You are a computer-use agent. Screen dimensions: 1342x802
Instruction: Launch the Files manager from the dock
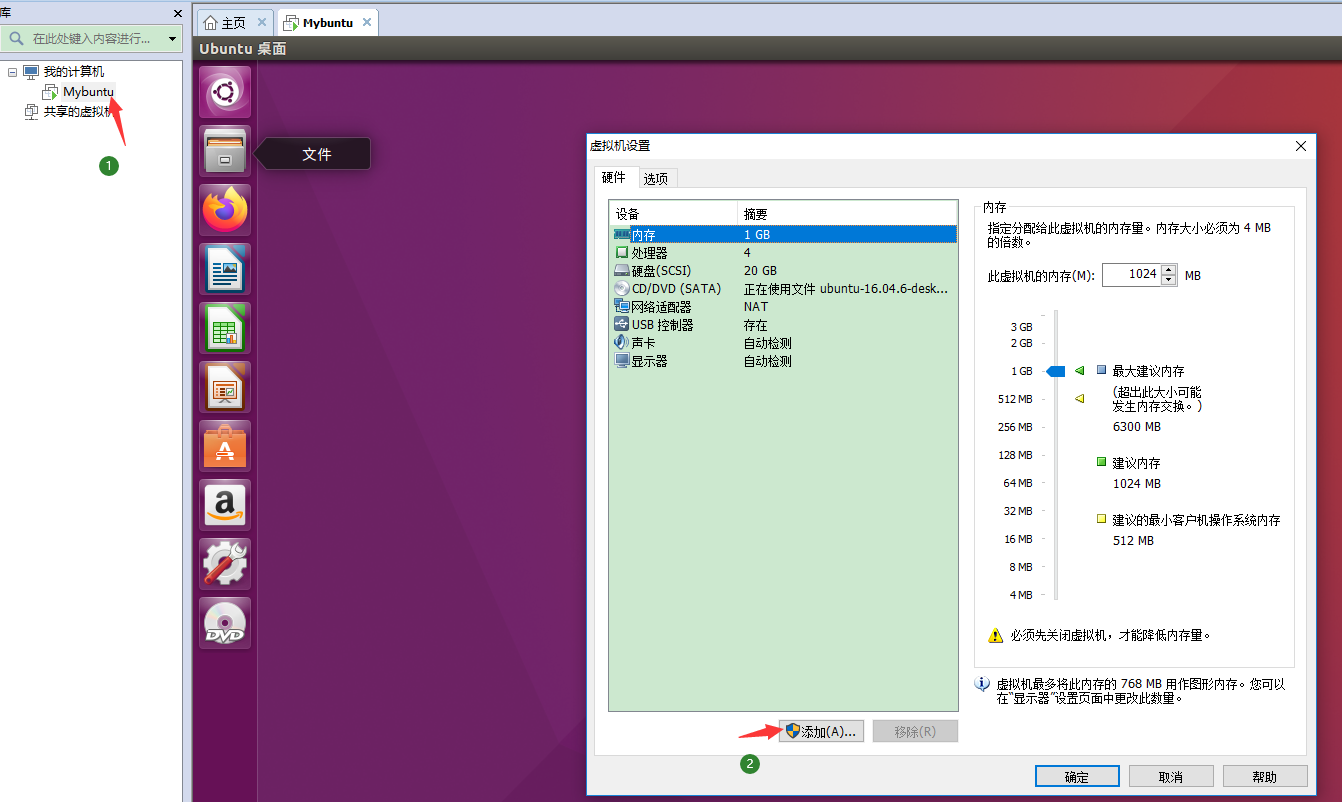click(225, 152)
